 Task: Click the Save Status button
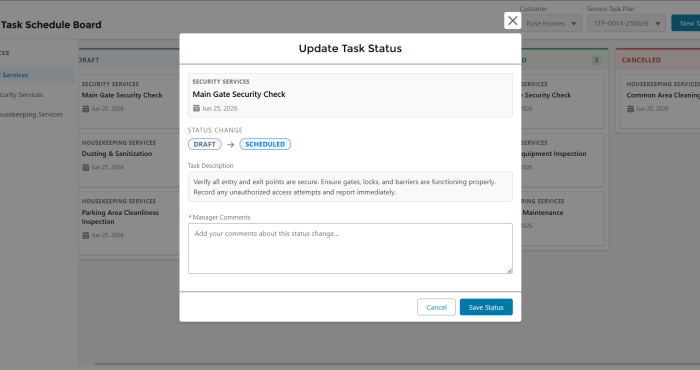tap(486, 307)
